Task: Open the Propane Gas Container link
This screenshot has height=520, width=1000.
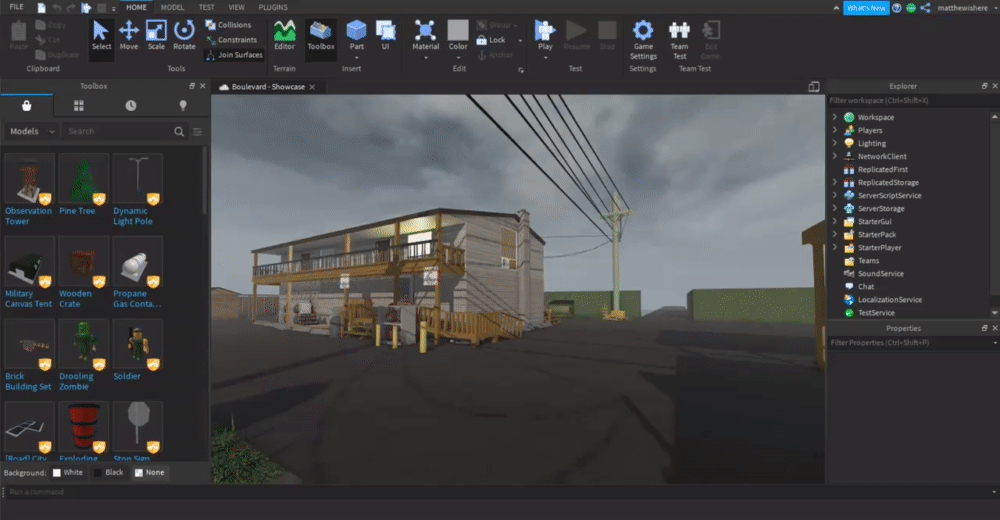Action: click(x=137, y=299)
